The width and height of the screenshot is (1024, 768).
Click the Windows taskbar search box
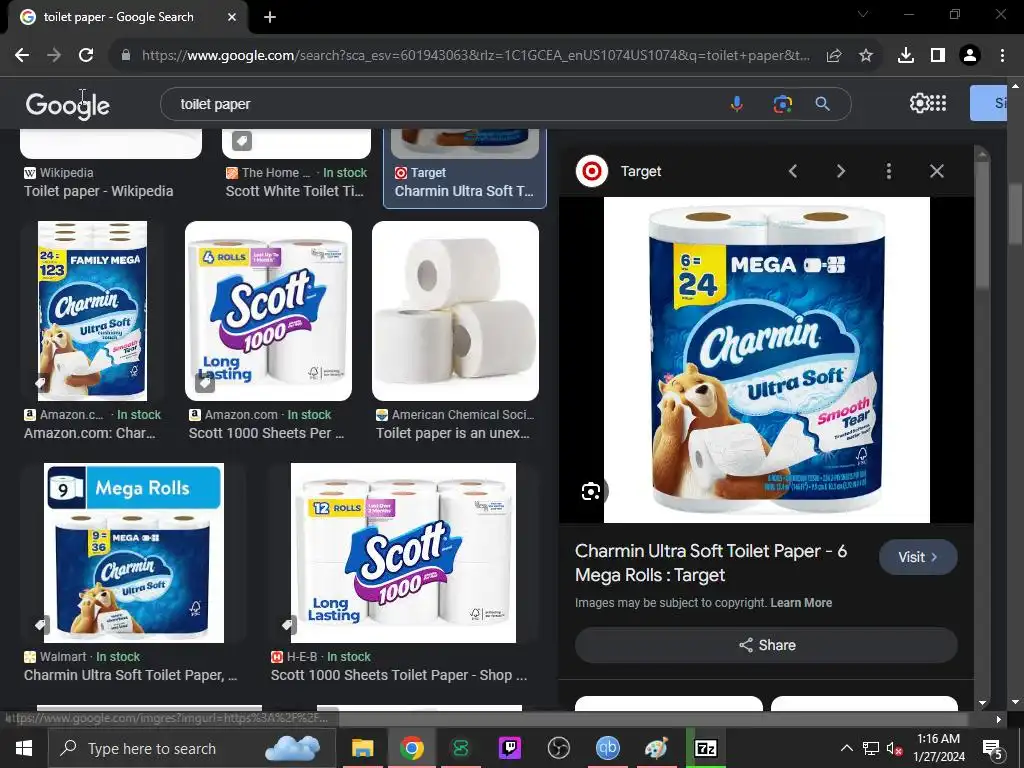(x=192, y=748)
